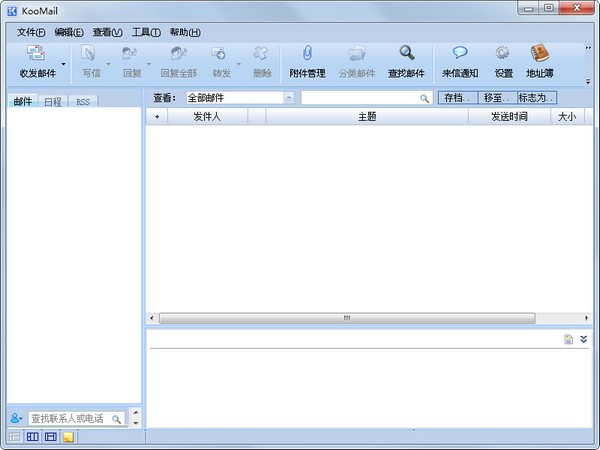Click the 查找邮件 magnifier icon
Image resolution: width=600 pixels, height=450 pixels.
click(x=406, y=55)
